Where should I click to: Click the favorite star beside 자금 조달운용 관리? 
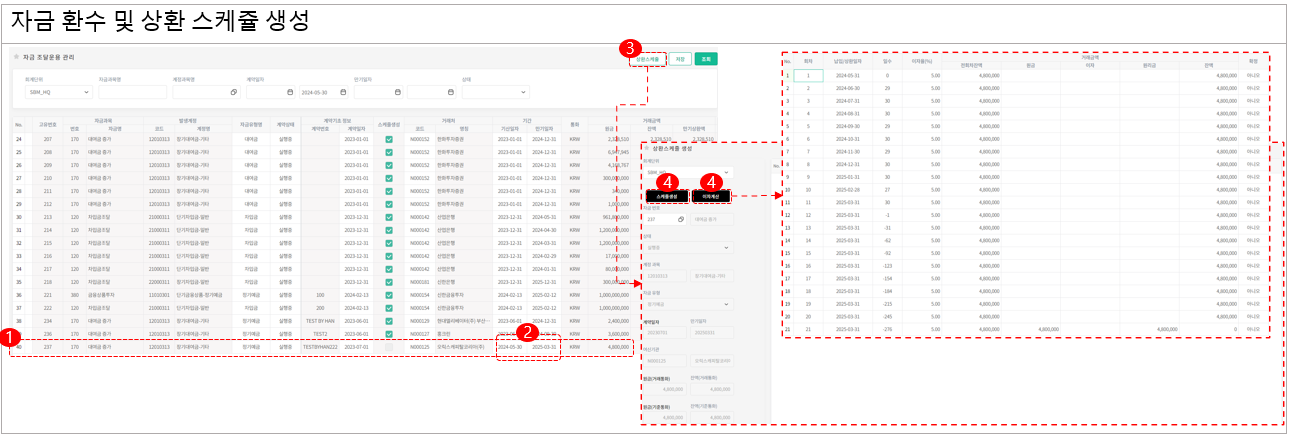tap(16, 58)
